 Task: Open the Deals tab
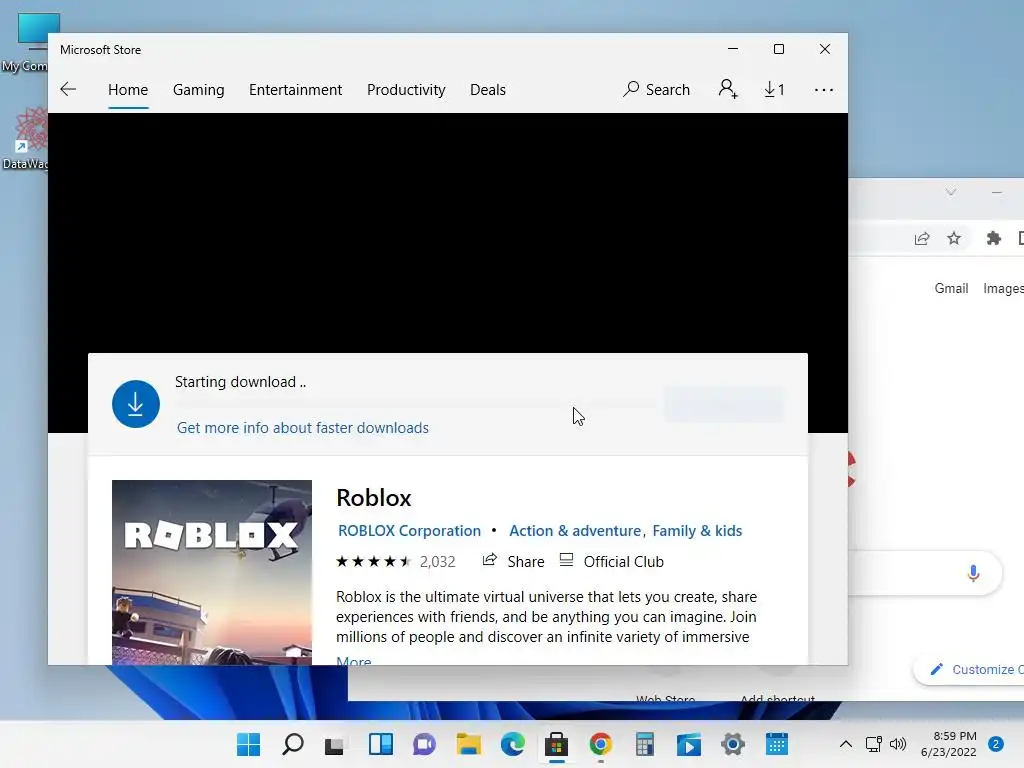point(488,89)
